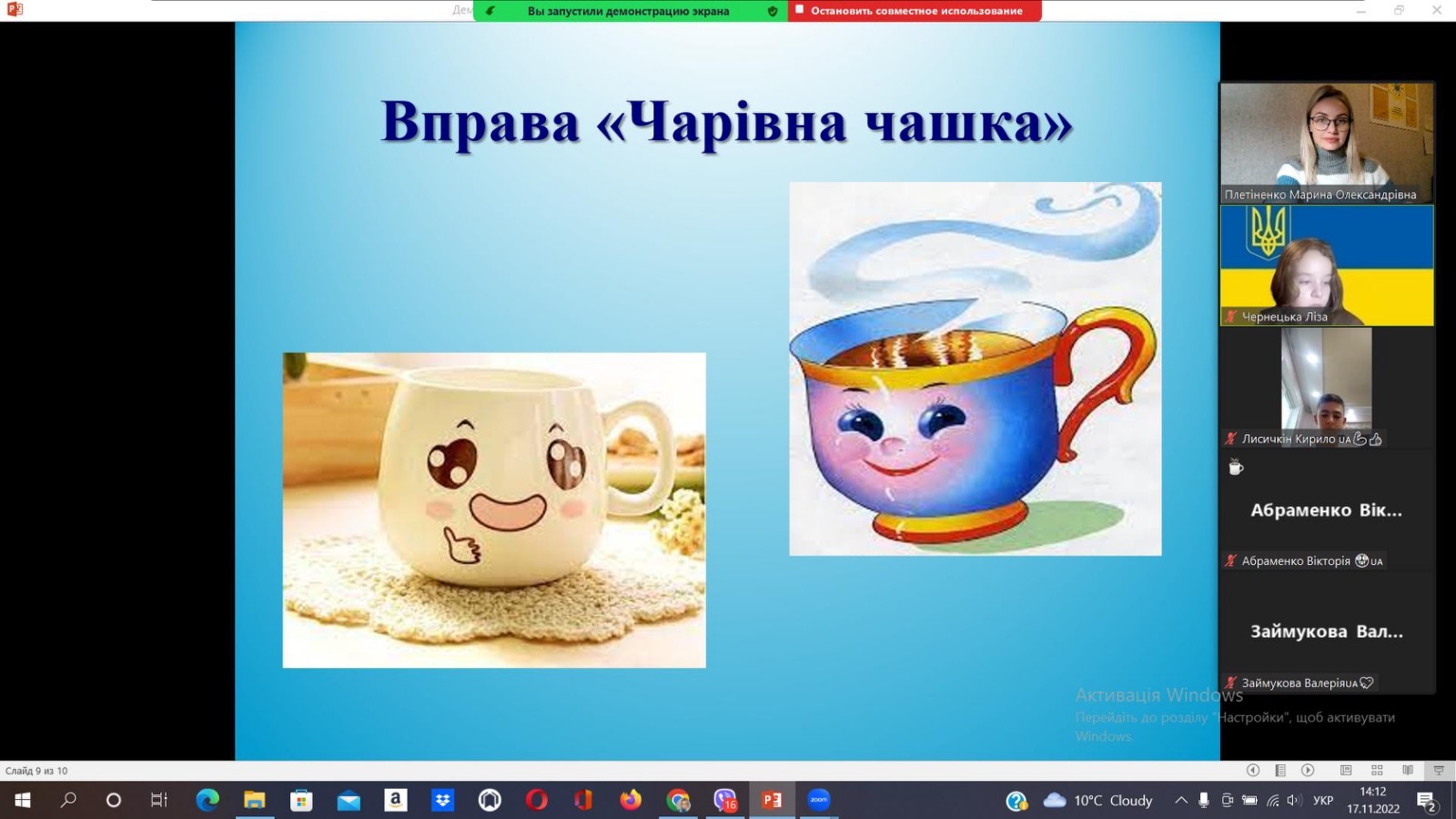Open the Mail app from taskbar
Screen dimensions: 1456x819
pyautogui.click(x=349, y=800)
